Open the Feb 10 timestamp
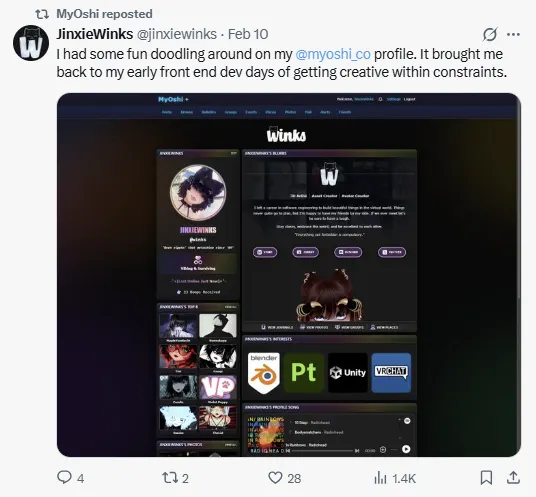The image size is (536, 497). [248, 34]
